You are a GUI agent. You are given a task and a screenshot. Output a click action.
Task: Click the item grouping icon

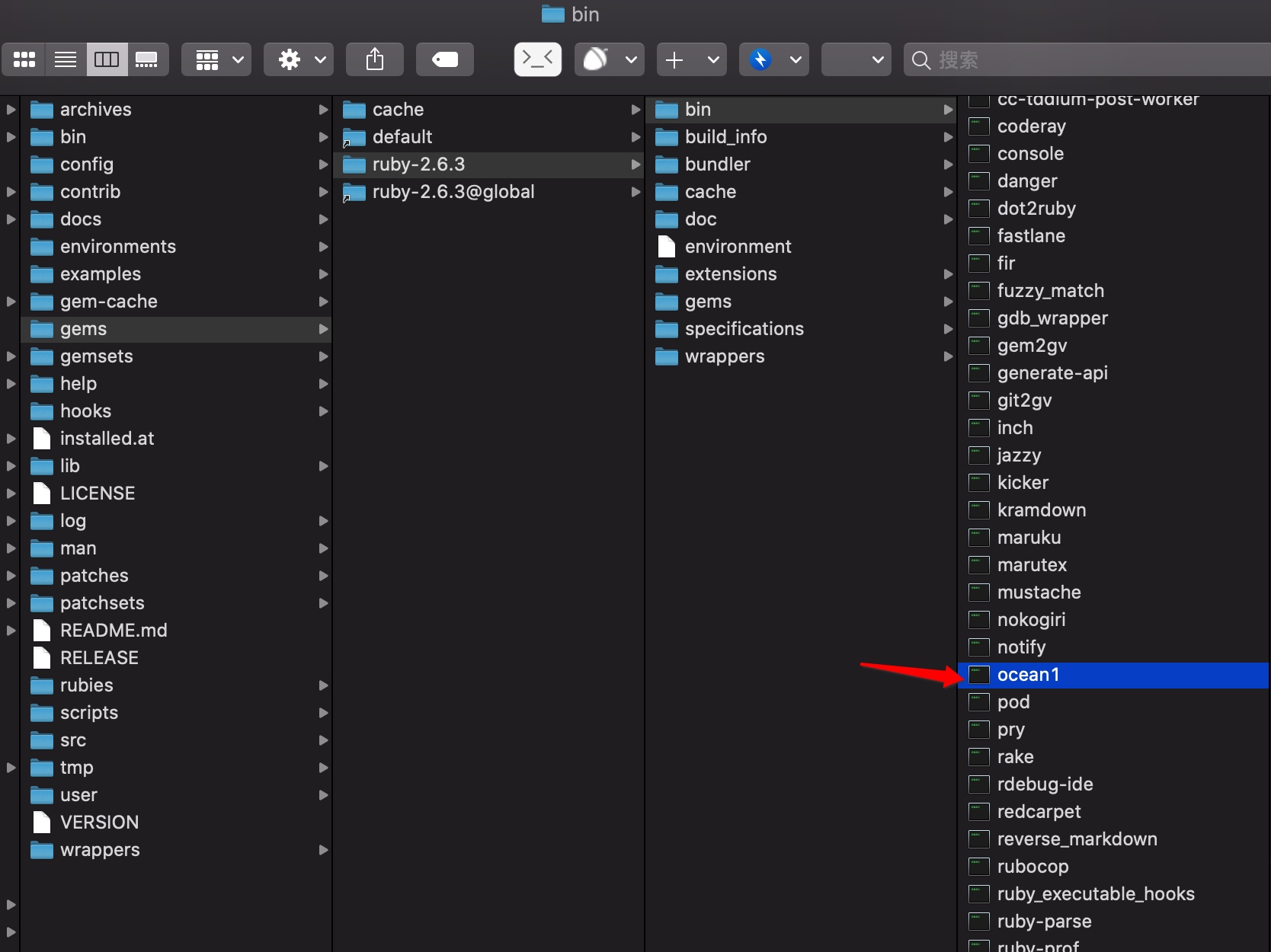(208, 59)
